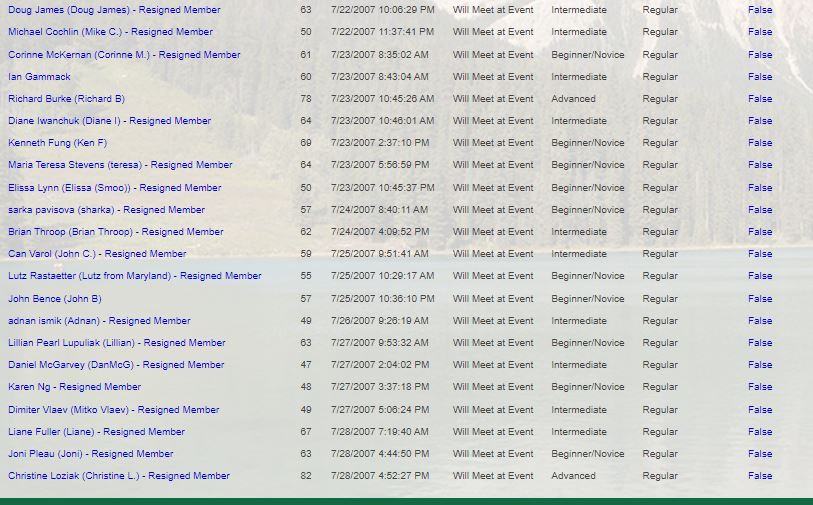Open Corinne McKernan's profile link
The image size is (813, 505).
coord(124,55)
